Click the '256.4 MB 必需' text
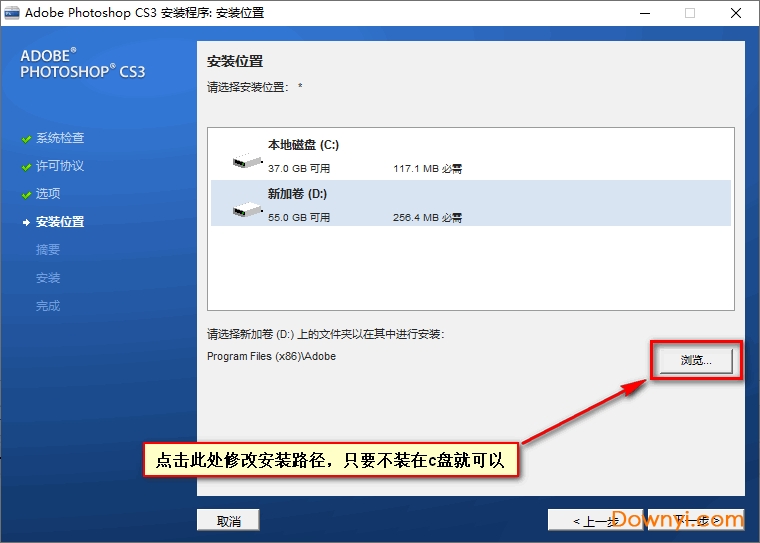This screenshot has height=543, width=760. pos(428,218)
